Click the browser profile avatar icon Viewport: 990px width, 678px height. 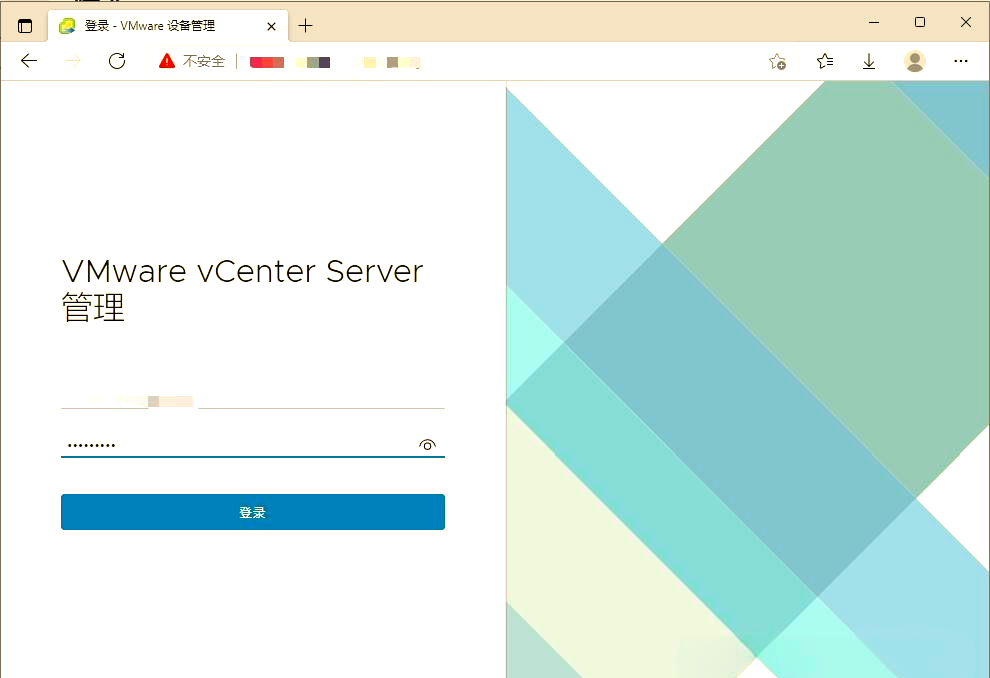coord(914,61)
